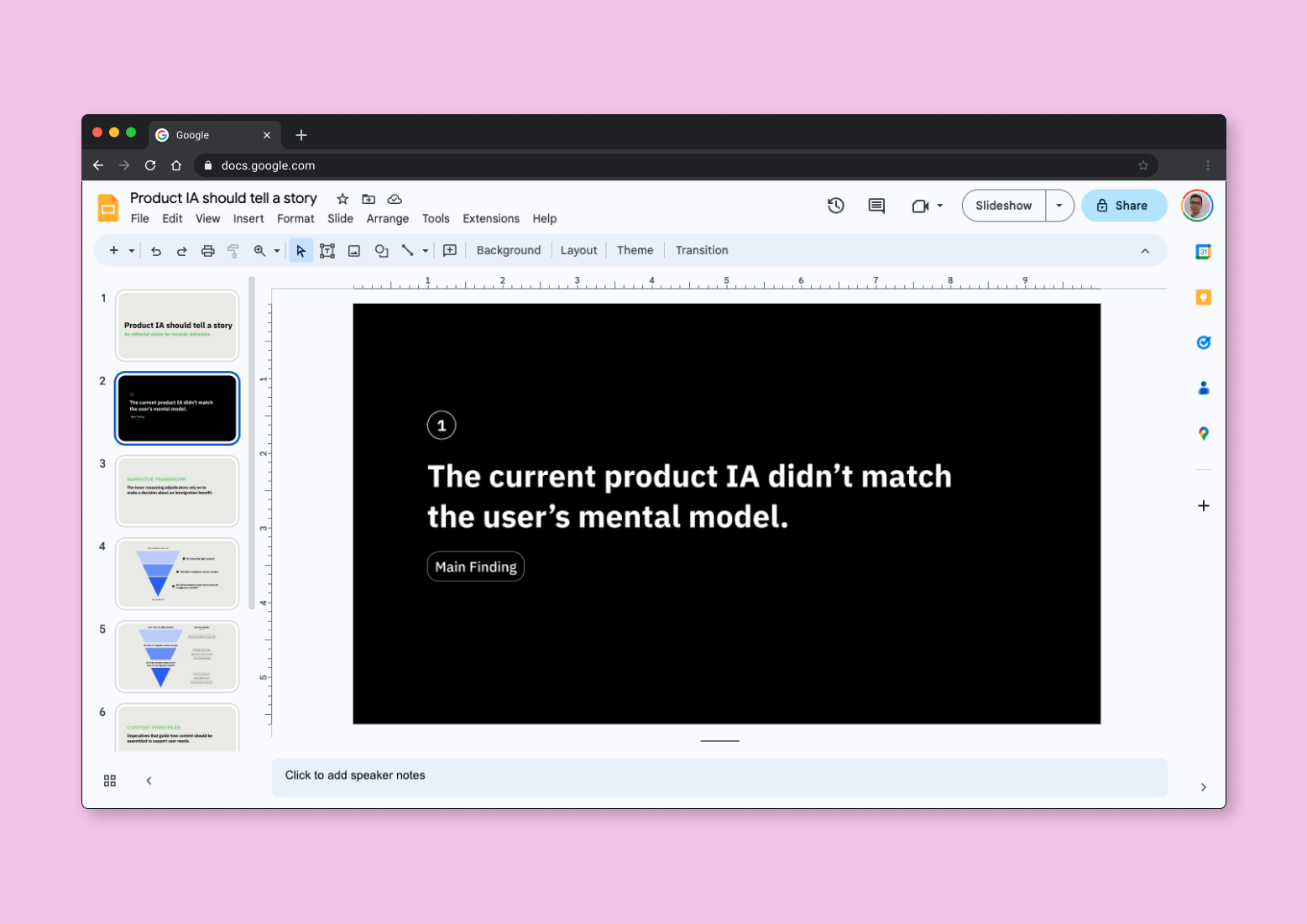Select the text box tool
1307x924 pixels.
tap(327, 251)
